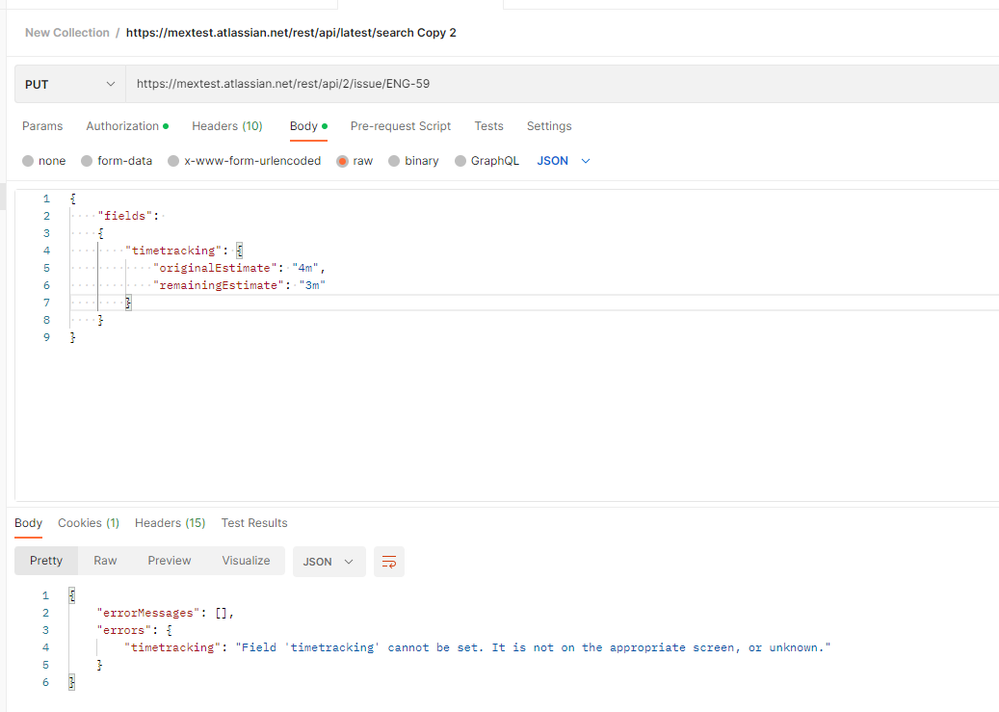Switch to the Authorization tab

(122, 126)
